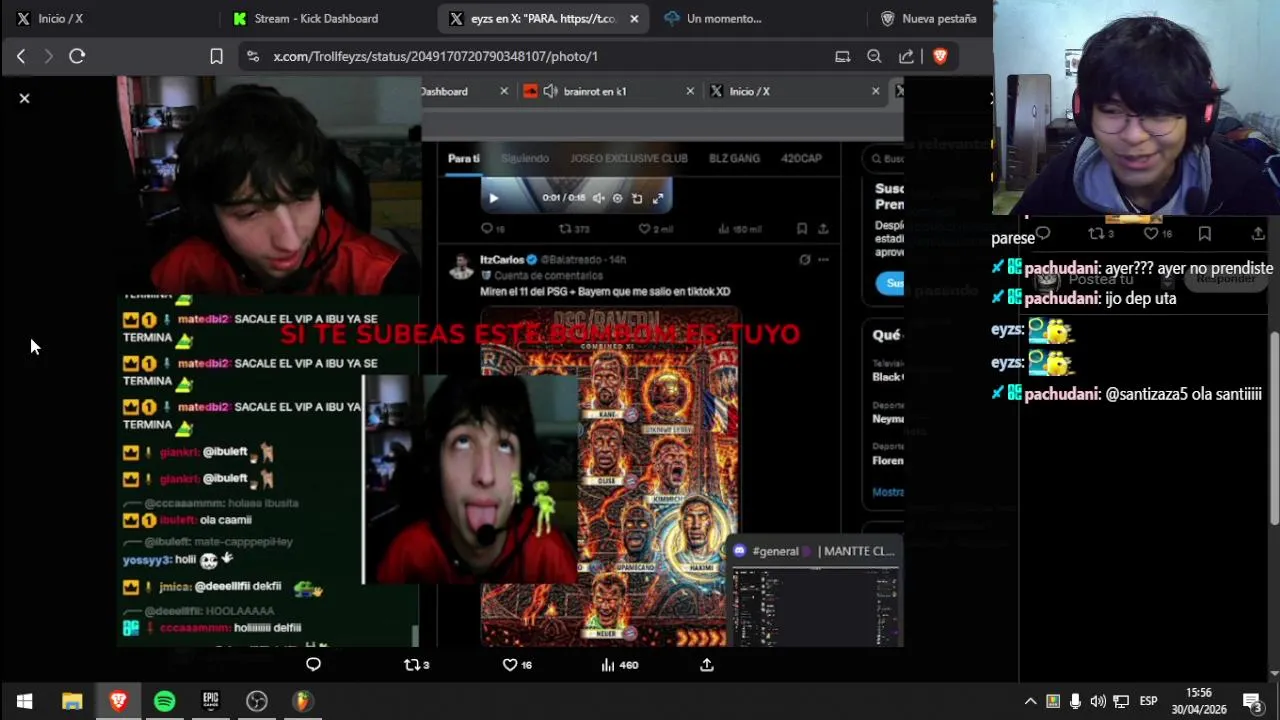Like the photo using the heart below it
1280x720 pixels.
(517, 665)
